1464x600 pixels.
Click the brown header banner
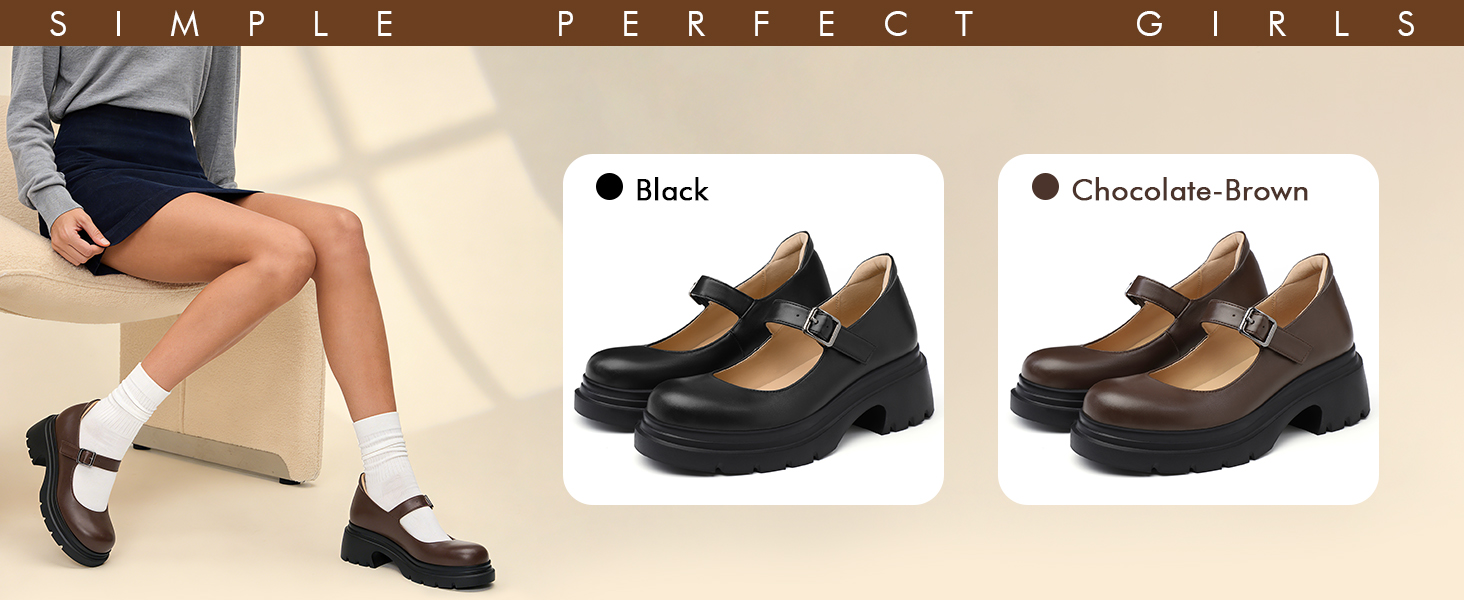(x=732, y=23)
